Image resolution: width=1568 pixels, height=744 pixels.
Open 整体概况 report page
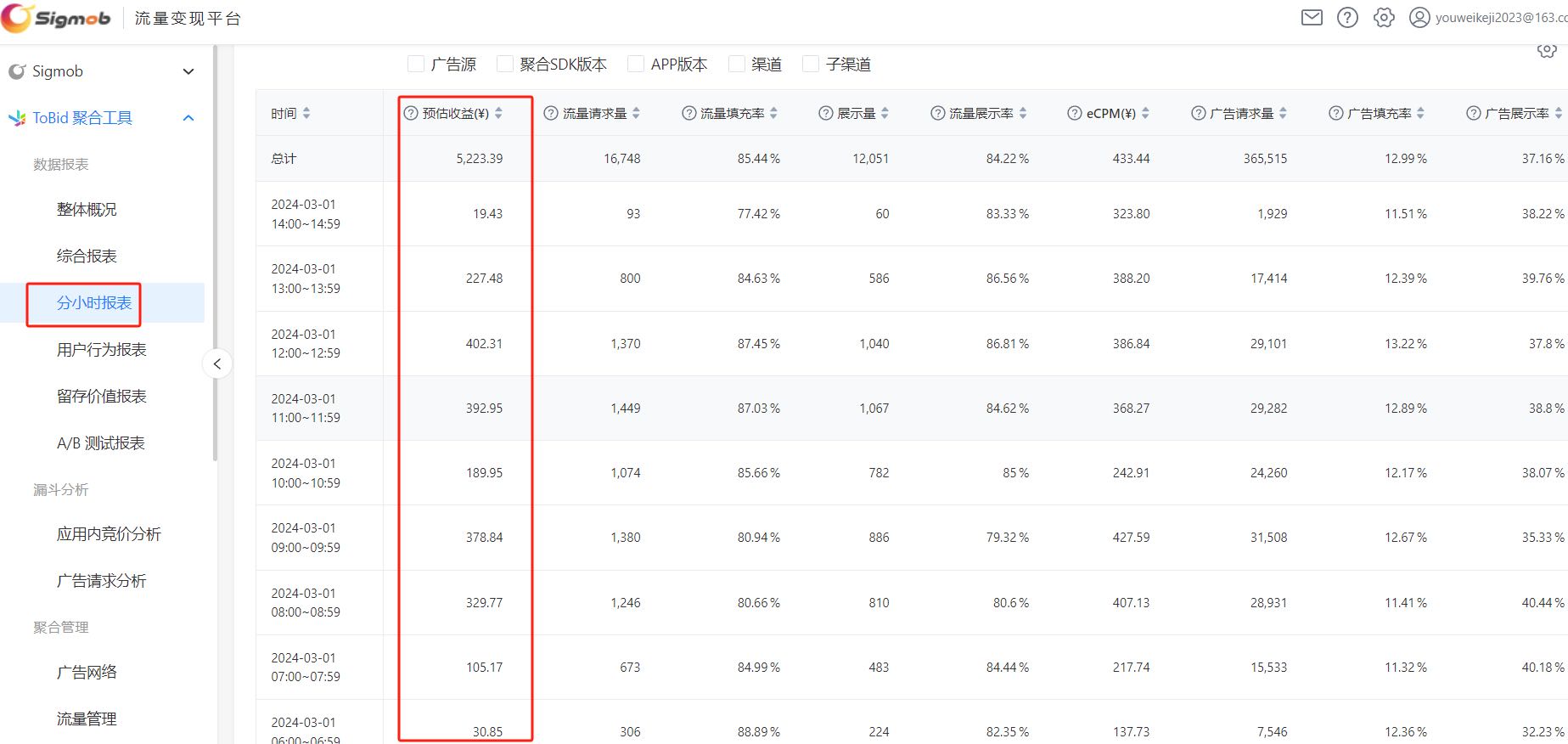[87, 210]
